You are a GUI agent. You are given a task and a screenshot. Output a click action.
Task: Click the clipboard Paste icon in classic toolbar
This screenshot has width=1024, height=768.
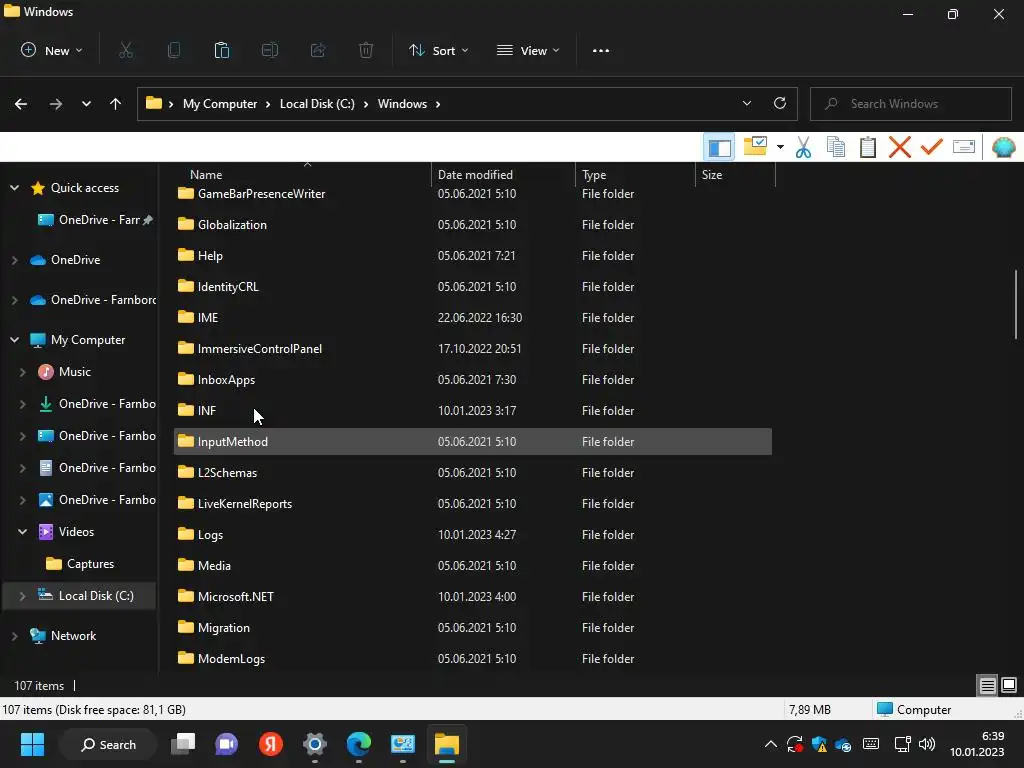868,147
